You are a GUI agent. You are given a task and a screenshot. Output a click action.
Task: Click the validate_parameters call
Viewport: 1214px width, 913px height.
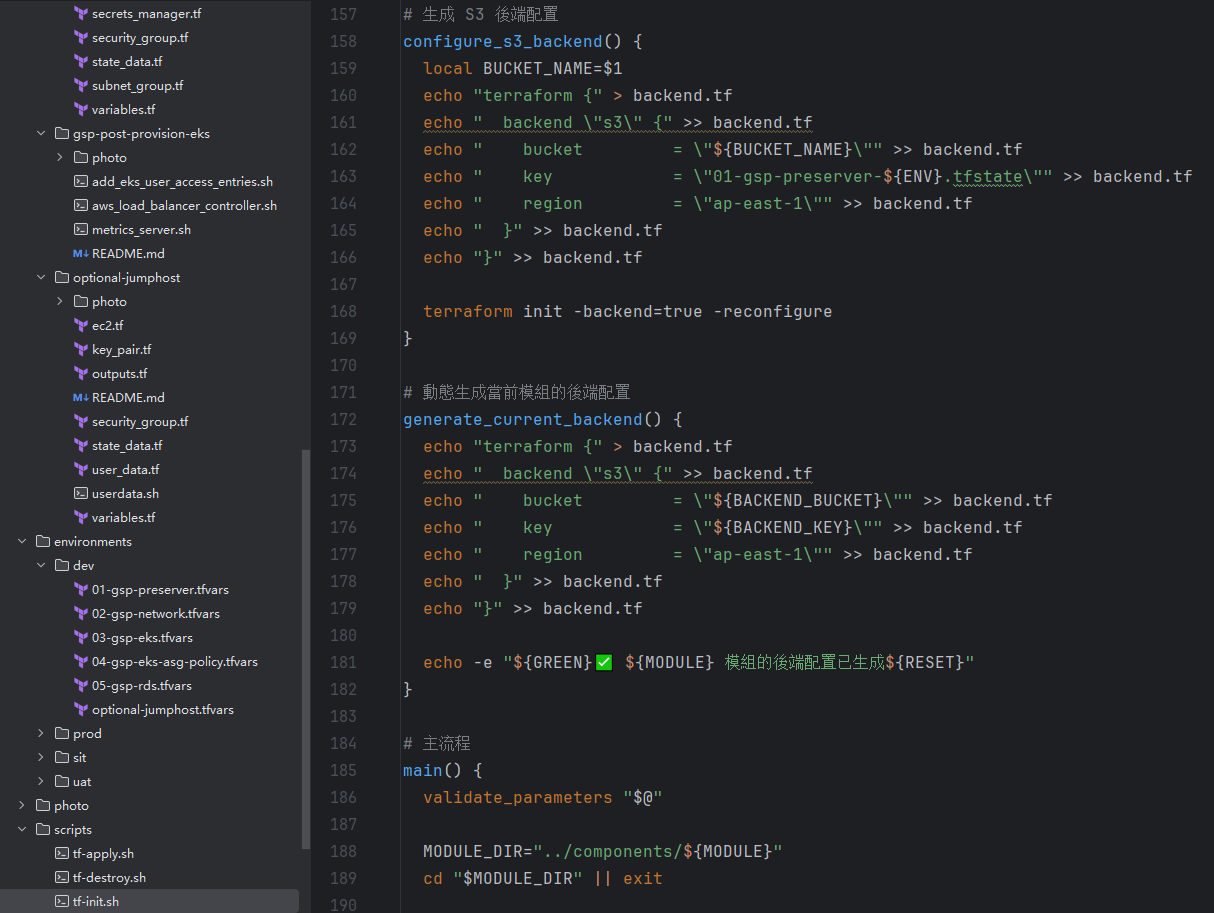pos(517,798)
